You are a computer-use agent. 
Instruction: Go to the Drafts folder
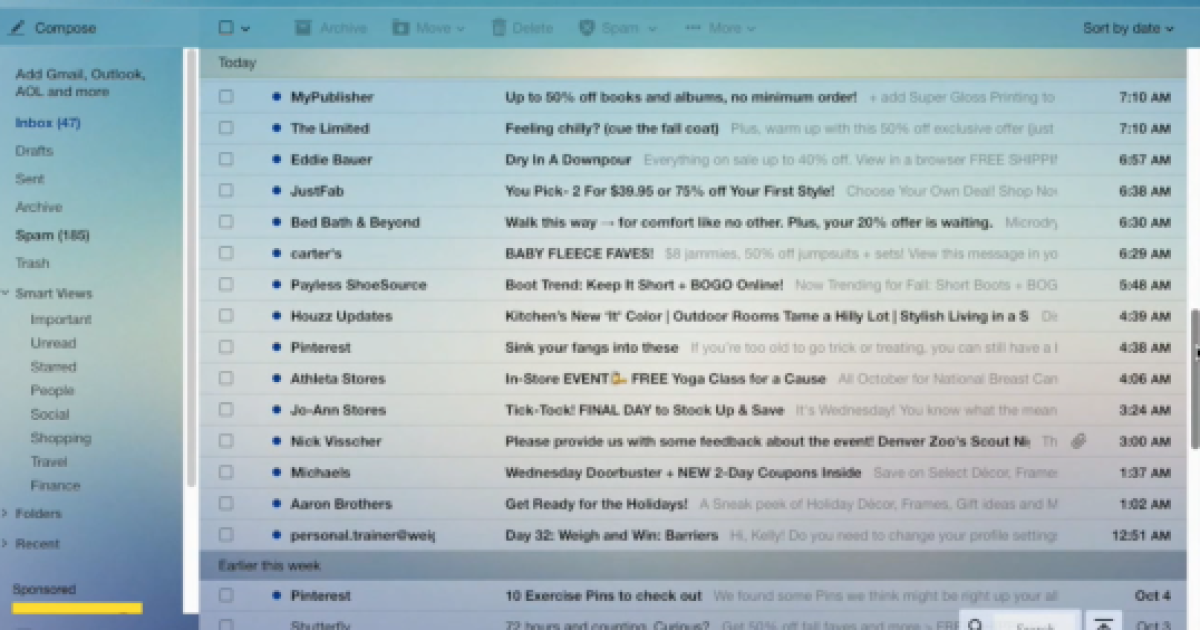tap(34, 151)
